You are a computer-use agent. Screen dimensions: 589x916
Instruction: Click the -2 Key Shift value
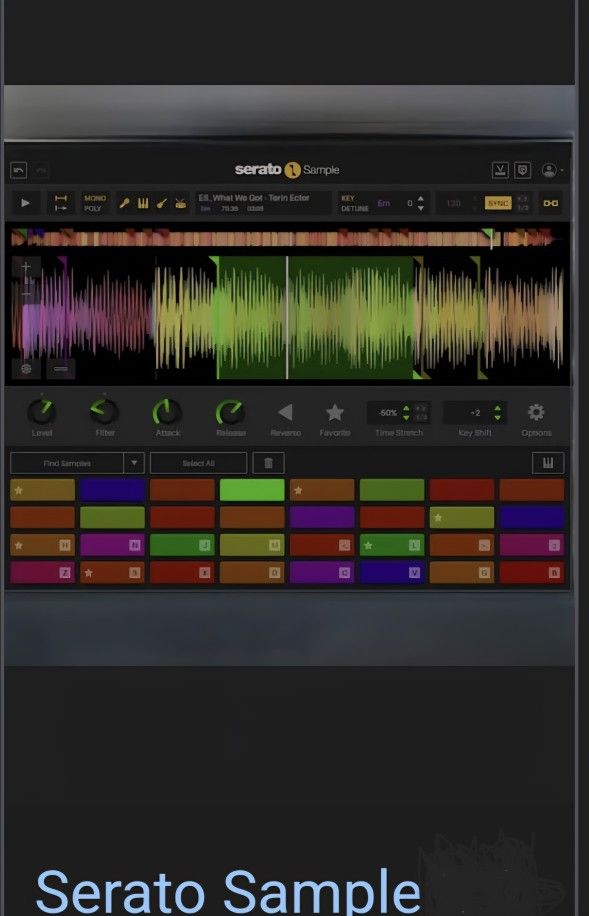(x=475, y=412)
